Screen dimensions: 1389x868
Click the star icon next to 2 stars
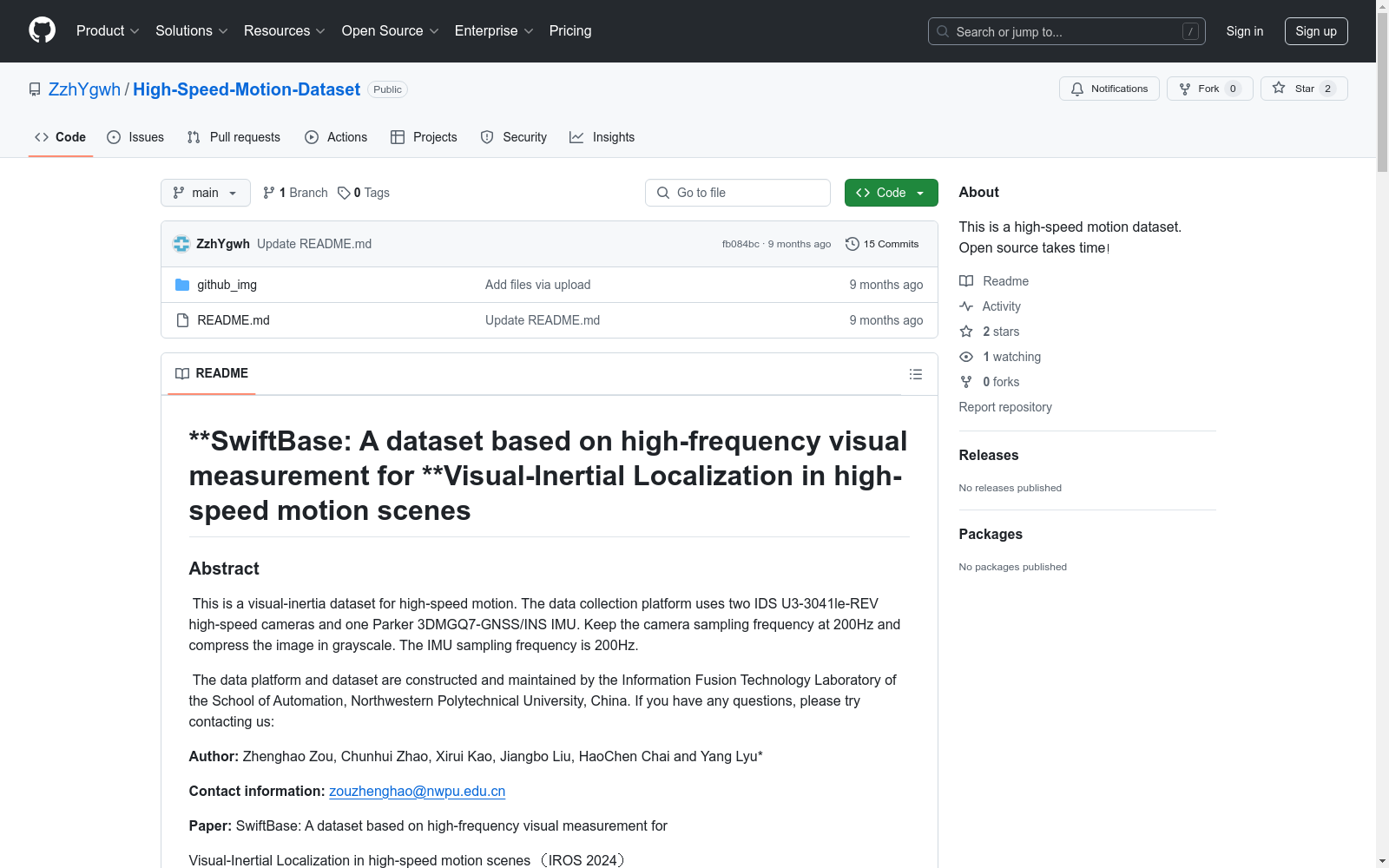[x=966, y=332]
